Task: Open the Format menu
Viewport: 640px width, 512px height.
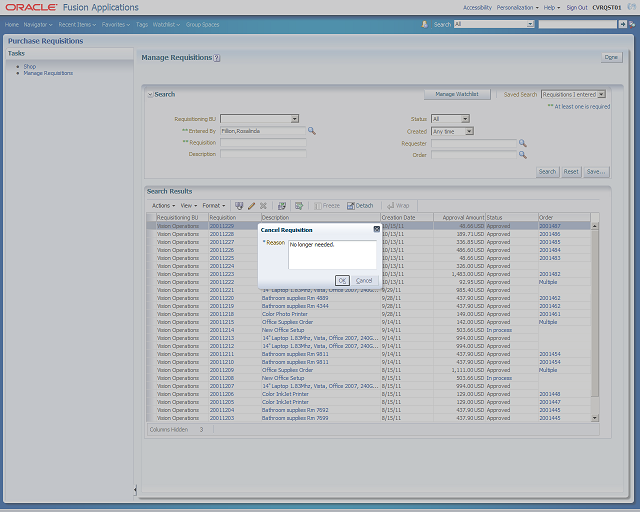Action: click(x=214, y=206)
